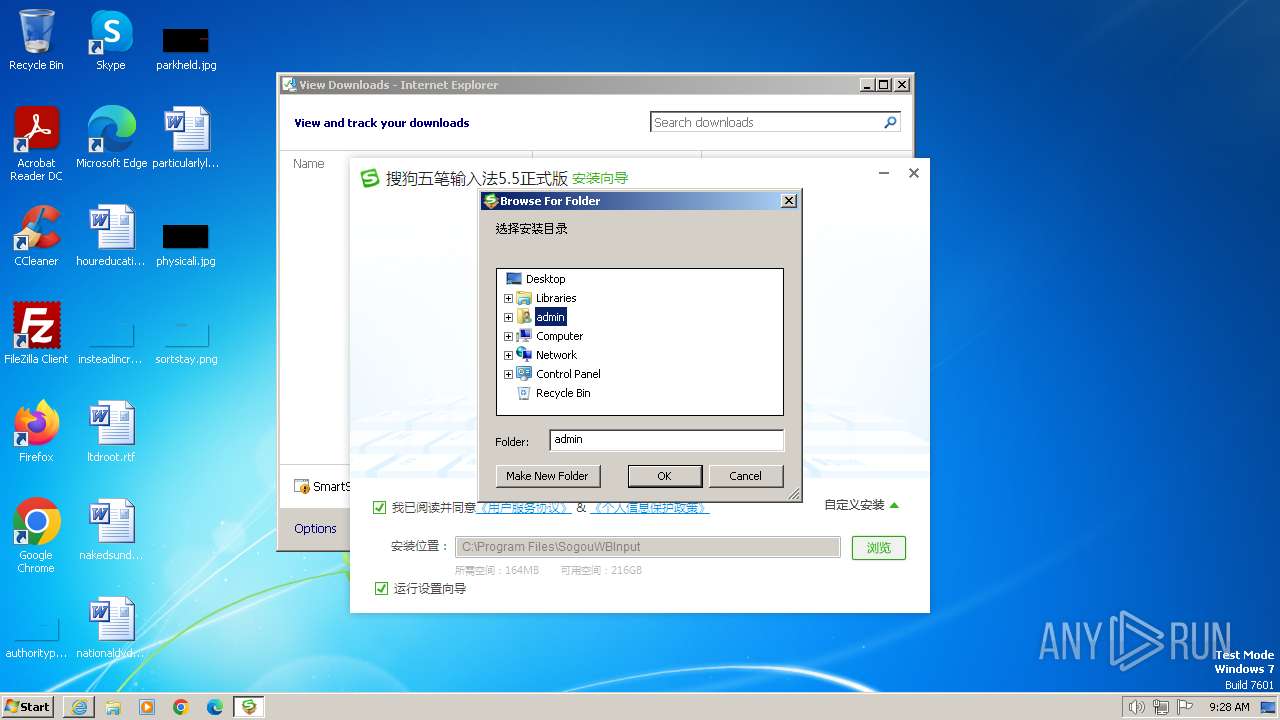Open nakedsund... Word document
The height and width of the screenshot is (720, 1280).
111,530
